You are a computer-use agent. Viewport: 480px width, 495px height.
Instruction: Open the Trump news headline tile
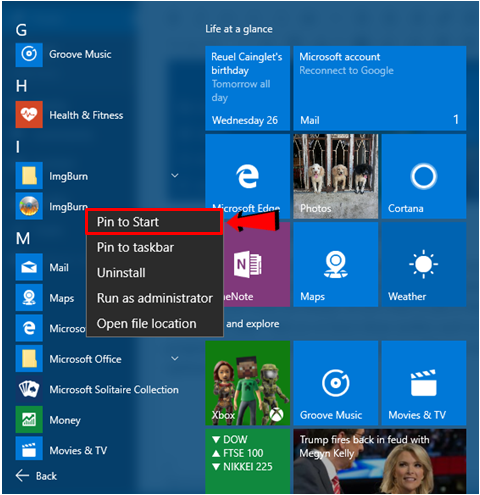click(x=380, y=461)
